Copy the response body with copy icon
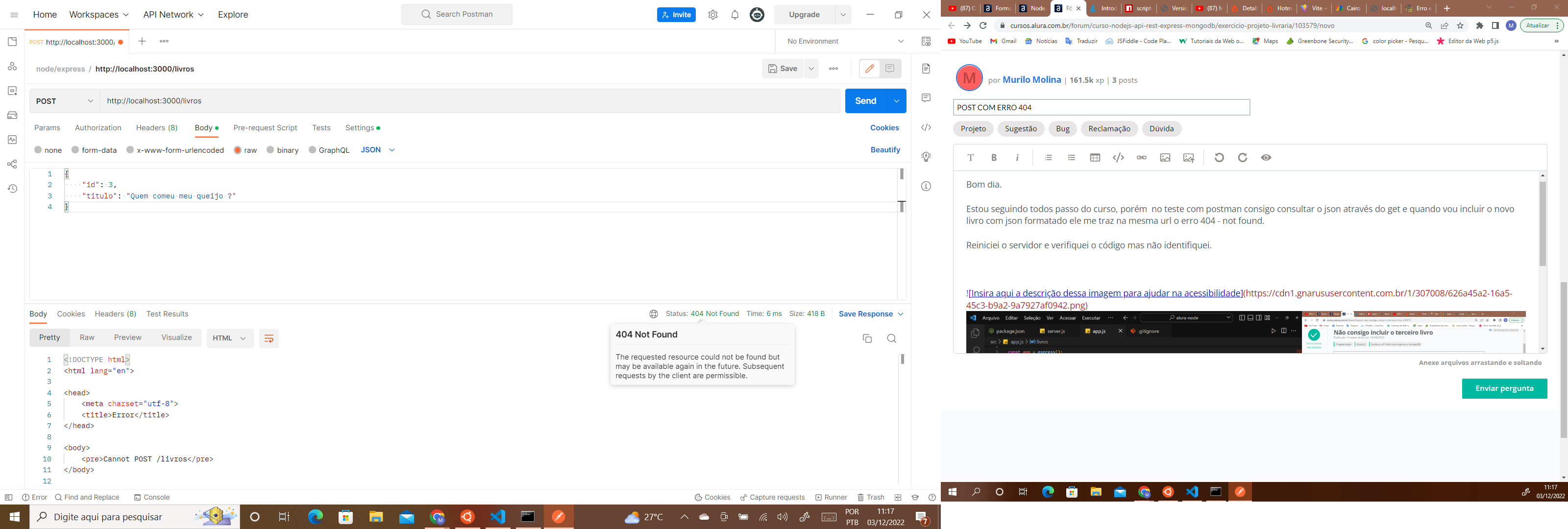 pyautogui.click(x=867, y=338)
